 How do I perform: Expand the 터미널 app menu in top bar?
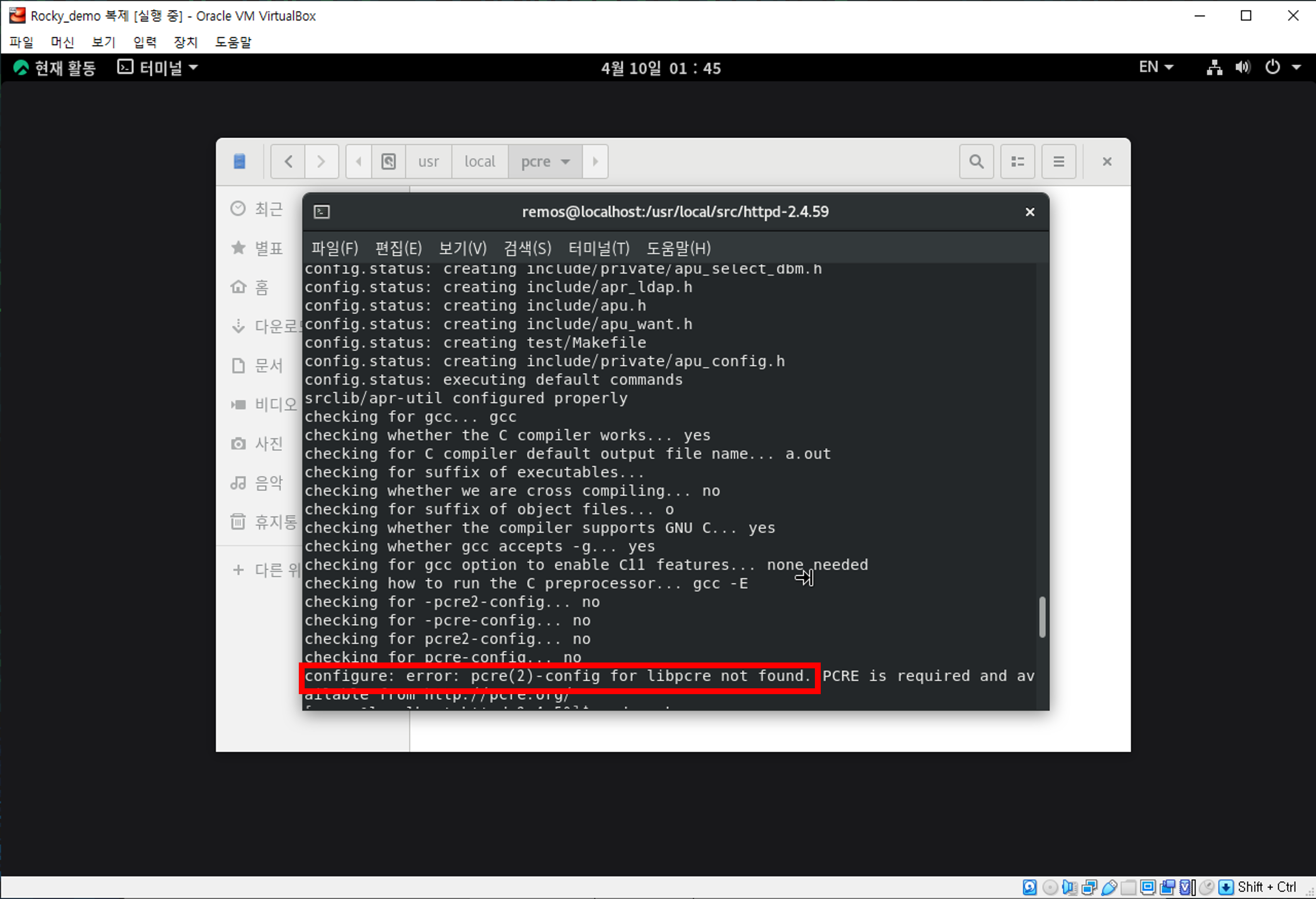click(x=158, y=68)
